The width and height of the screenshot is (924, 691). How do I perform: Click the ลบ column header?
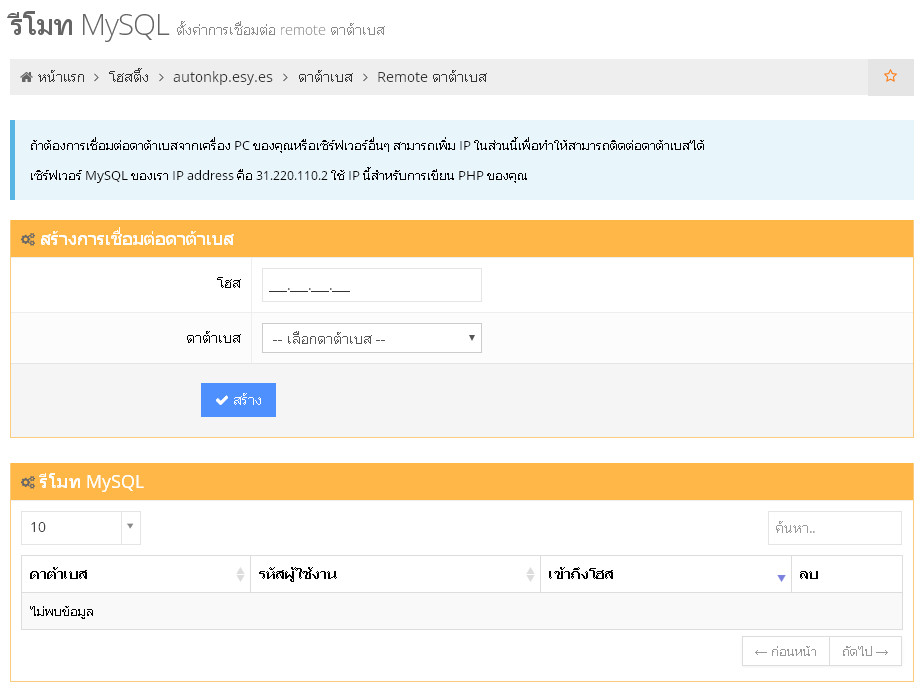(809, 575)
